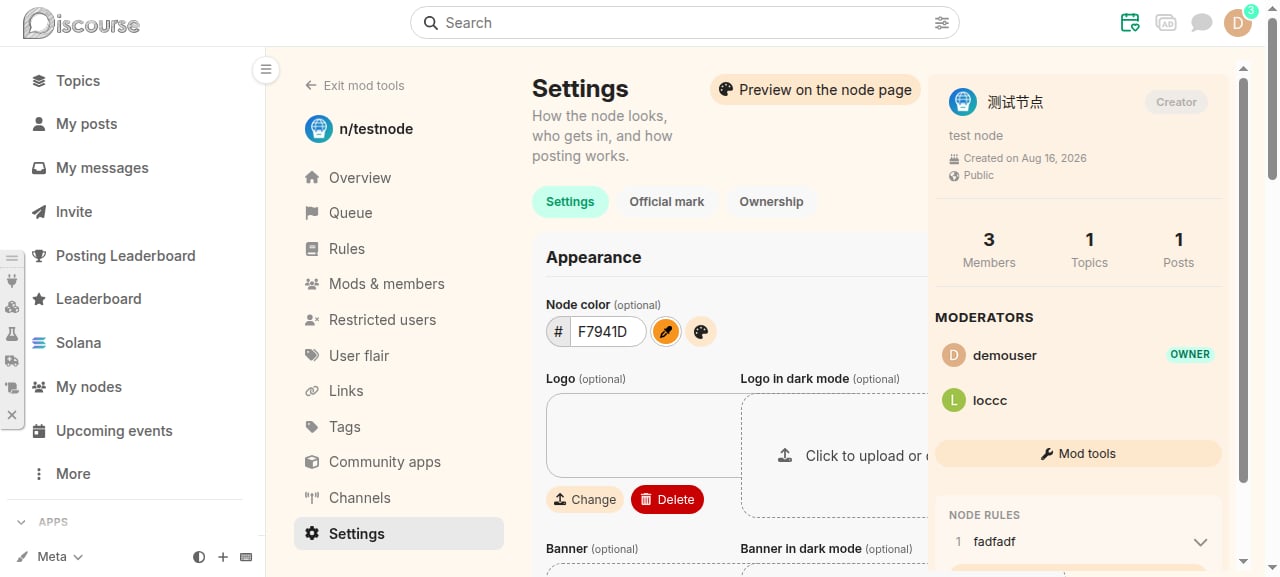Screen dimensions: 1280x577
Task: Click the Search field in header
Action: pyautogui.click(x=685, y=23)
